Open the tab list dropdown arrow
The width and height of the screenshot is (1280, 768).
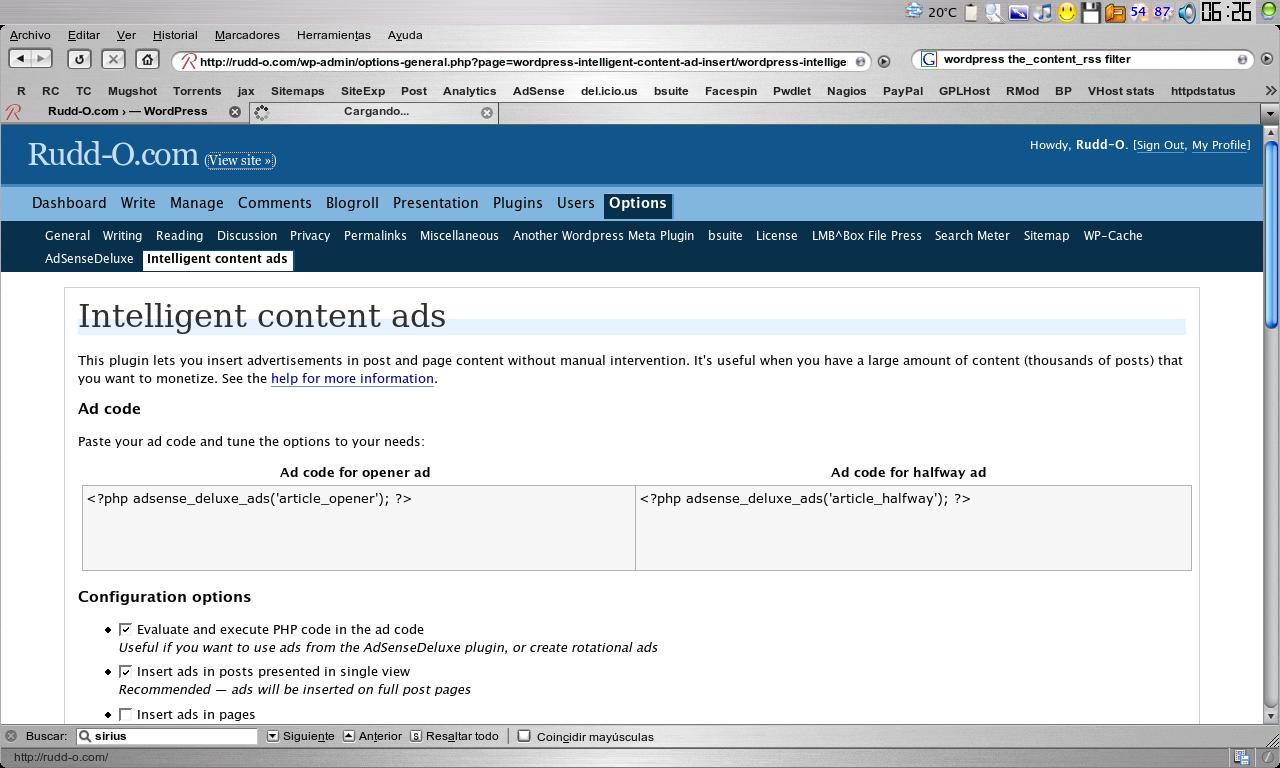coord(1270,113)
